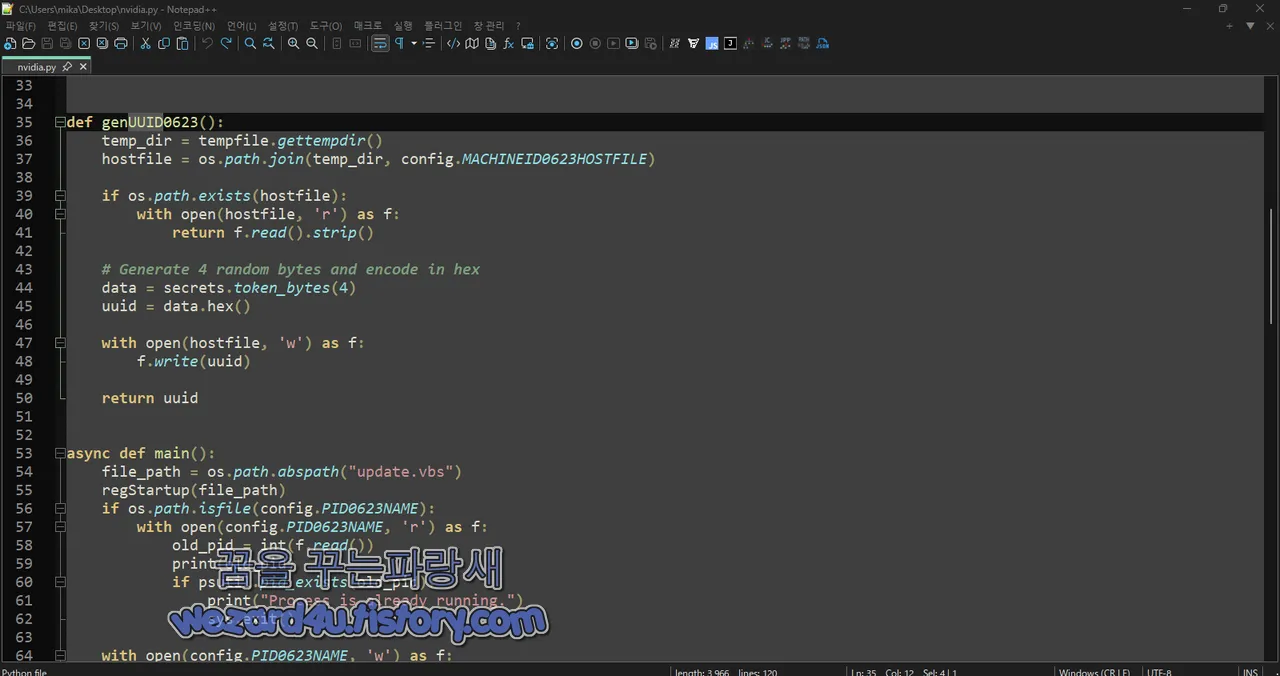Click the Open file folder icon
1280x676 pixels.
point(29,44)
